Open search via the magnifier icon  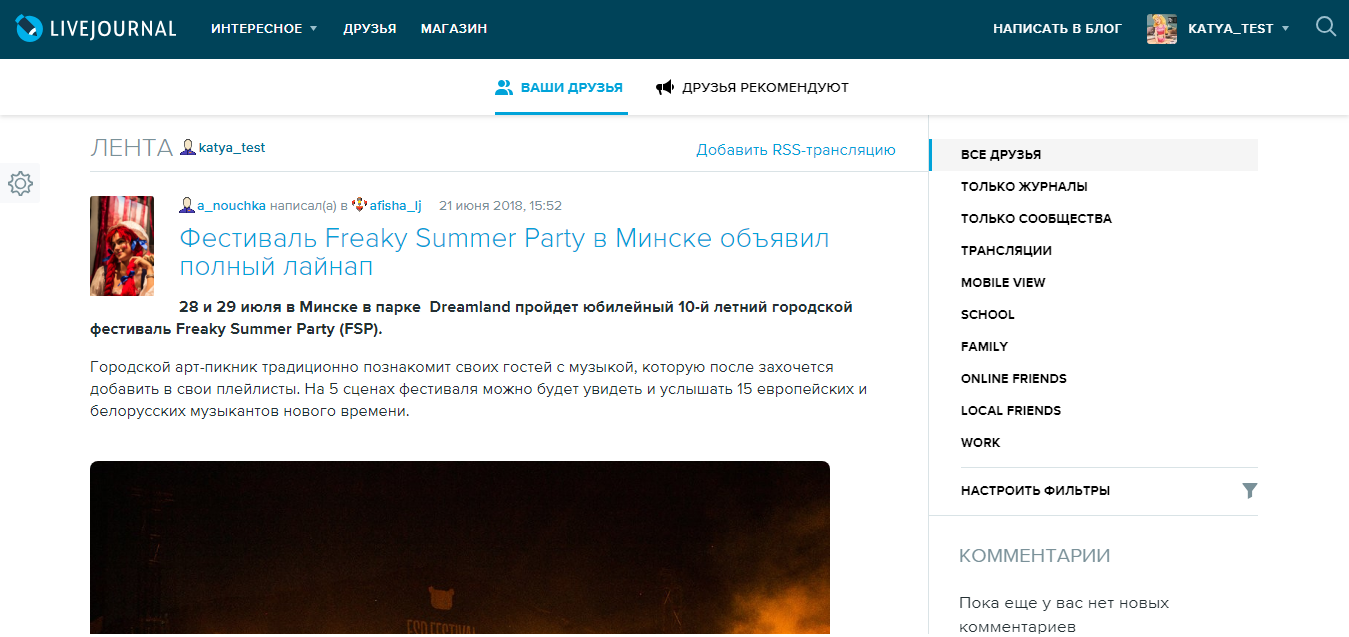1326,27
